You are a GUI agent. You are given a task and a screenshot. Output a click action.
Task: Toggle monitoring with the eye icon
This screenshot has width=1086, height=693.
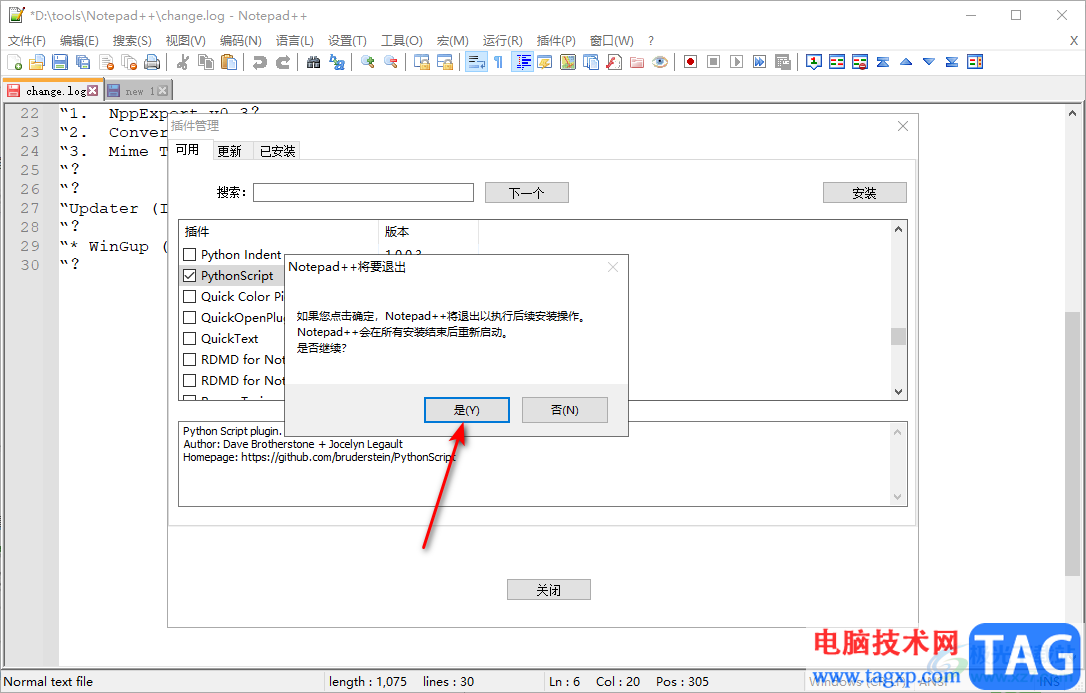(660, 62)
